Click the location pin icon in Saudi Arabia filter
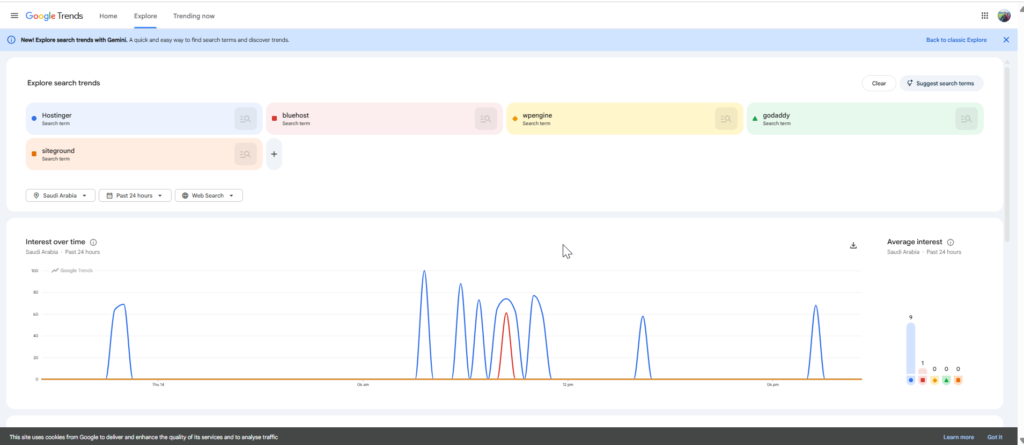Screen dimensions: 1024x445 [36, 195]
